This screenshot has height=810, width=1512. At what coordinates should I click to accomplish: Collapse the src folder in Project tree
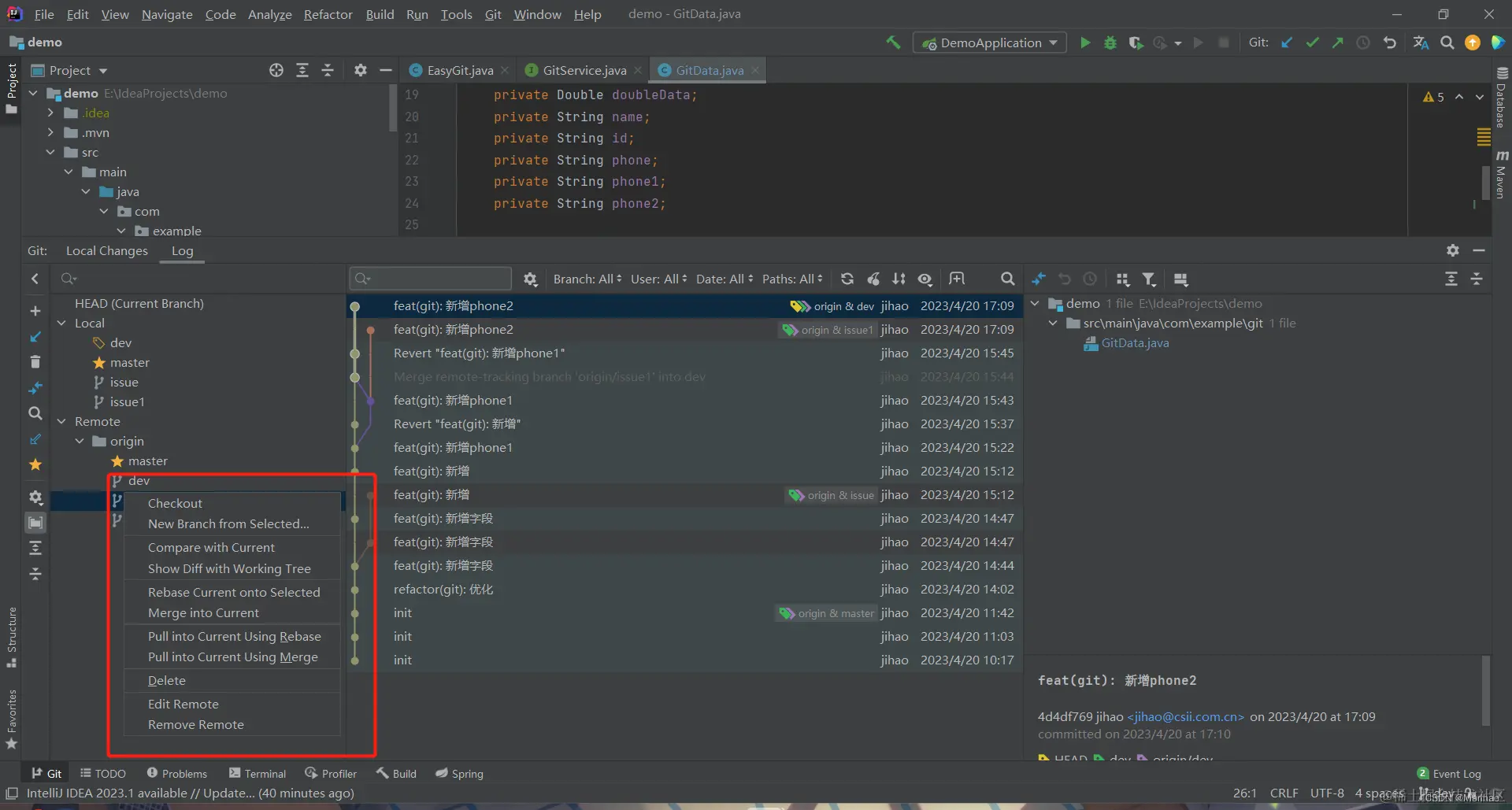pos(50,152)
